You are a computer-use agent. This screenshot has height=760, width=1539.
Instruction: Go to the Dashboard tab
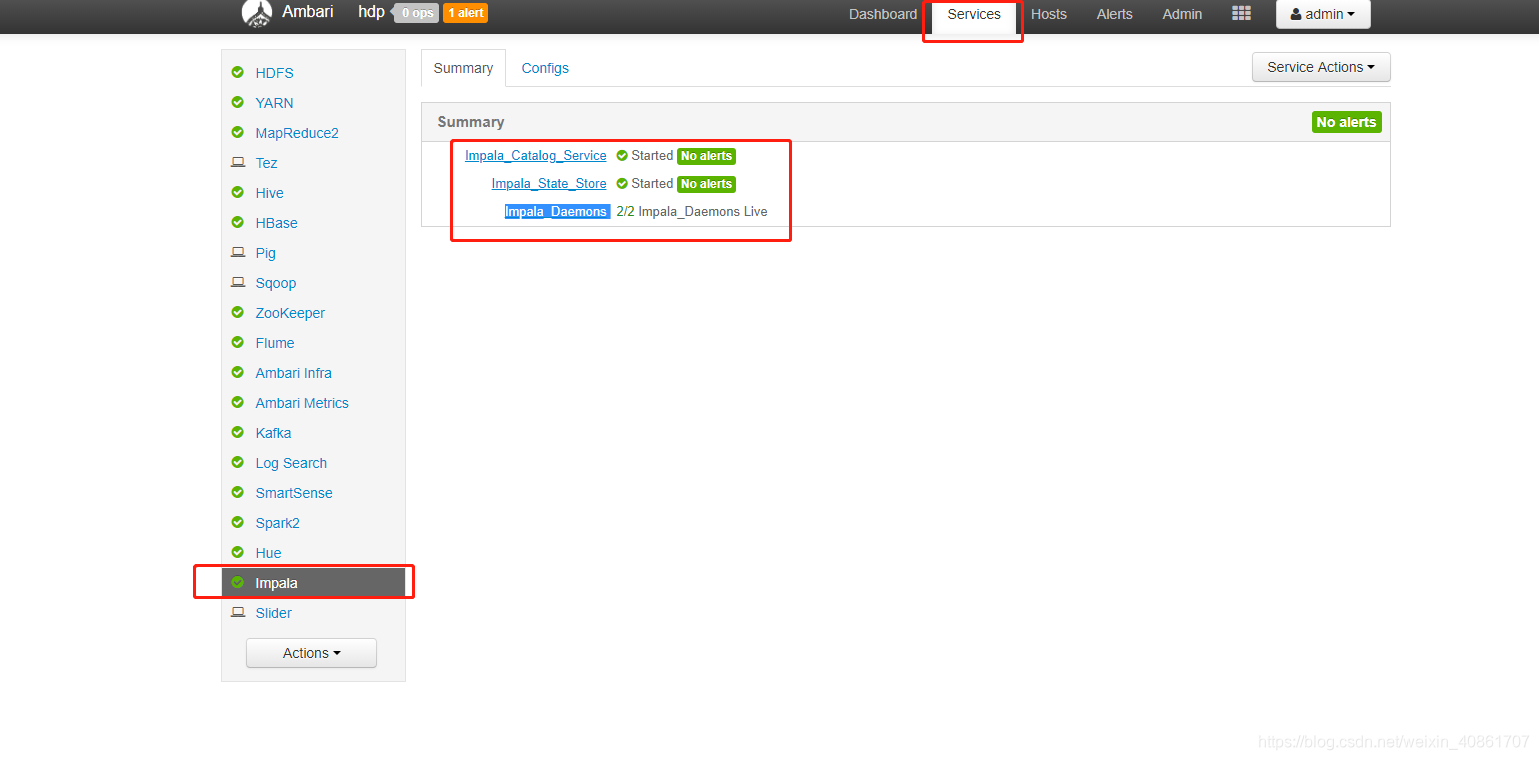pos(883,14)
